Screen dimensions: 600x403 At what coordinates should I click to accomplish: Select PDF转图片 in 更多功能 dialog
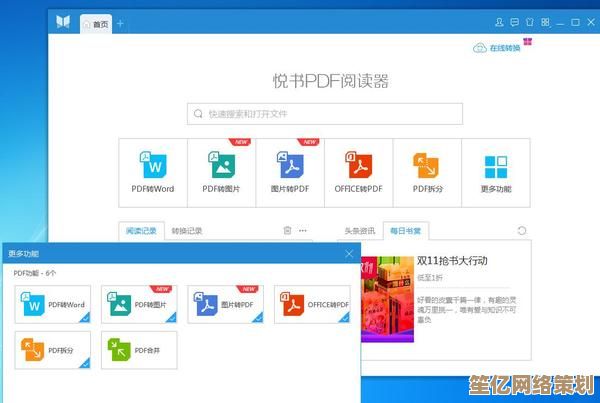pyautogui.click(x=139, y=304)
